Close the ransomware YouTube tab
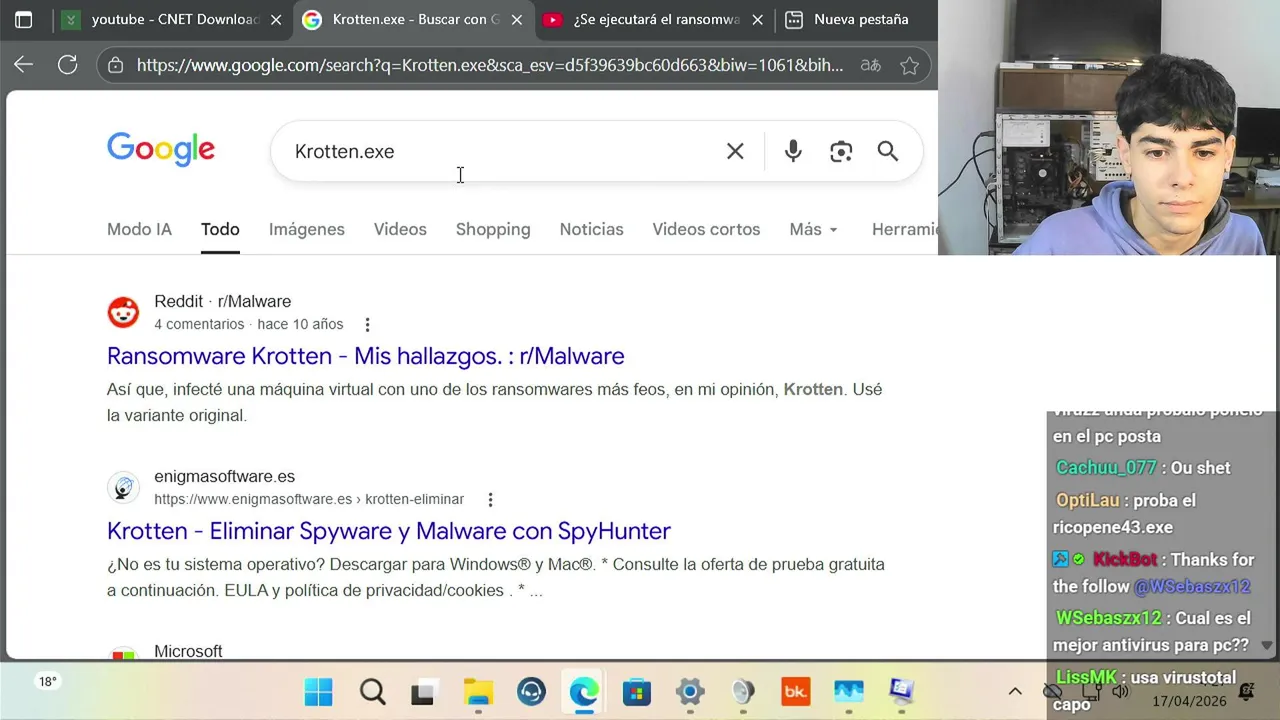Image resolution: width=1280 pixels, height=720 pixels. pos(757,20)
